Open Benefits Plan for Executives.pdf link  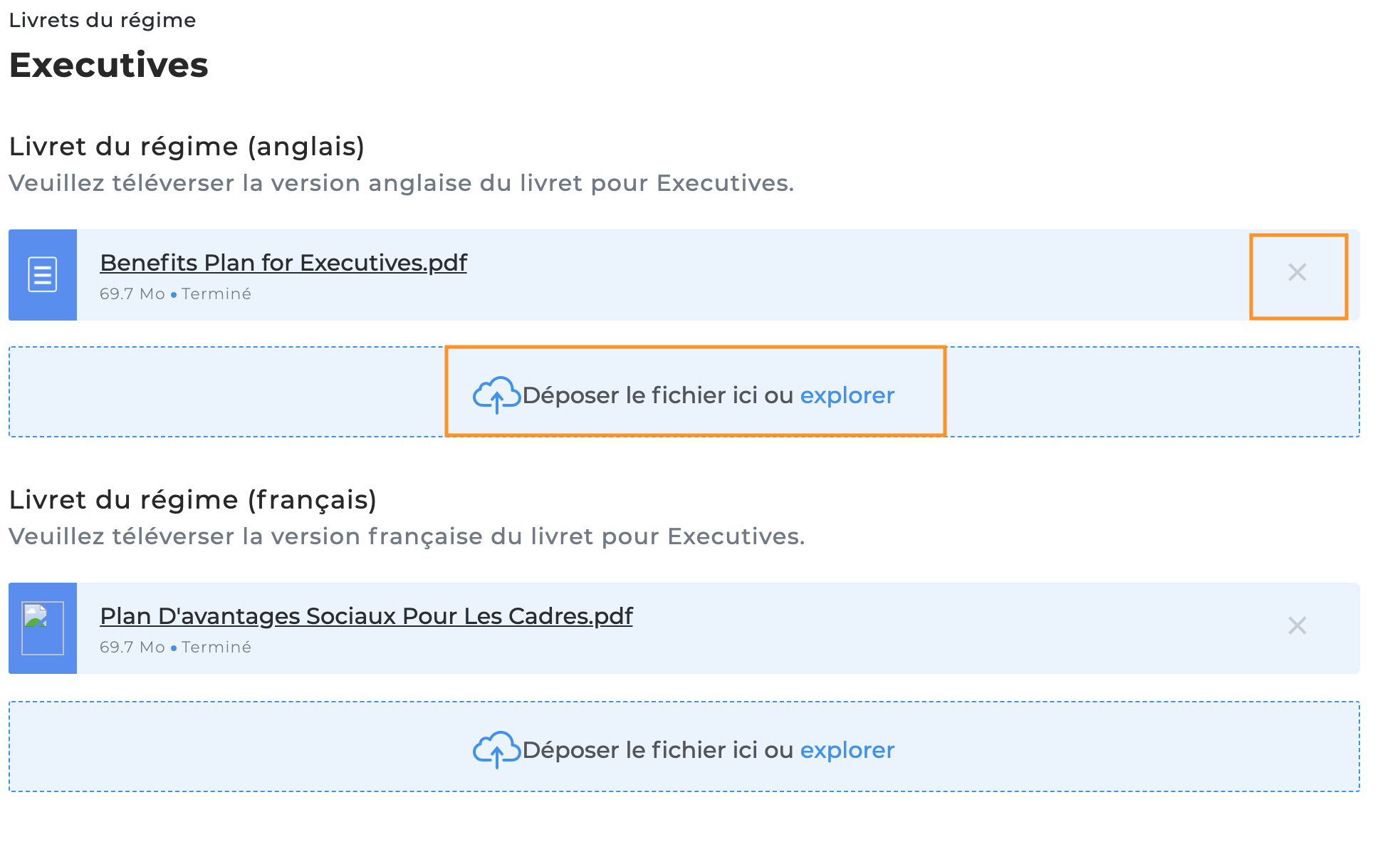[283, 263]
